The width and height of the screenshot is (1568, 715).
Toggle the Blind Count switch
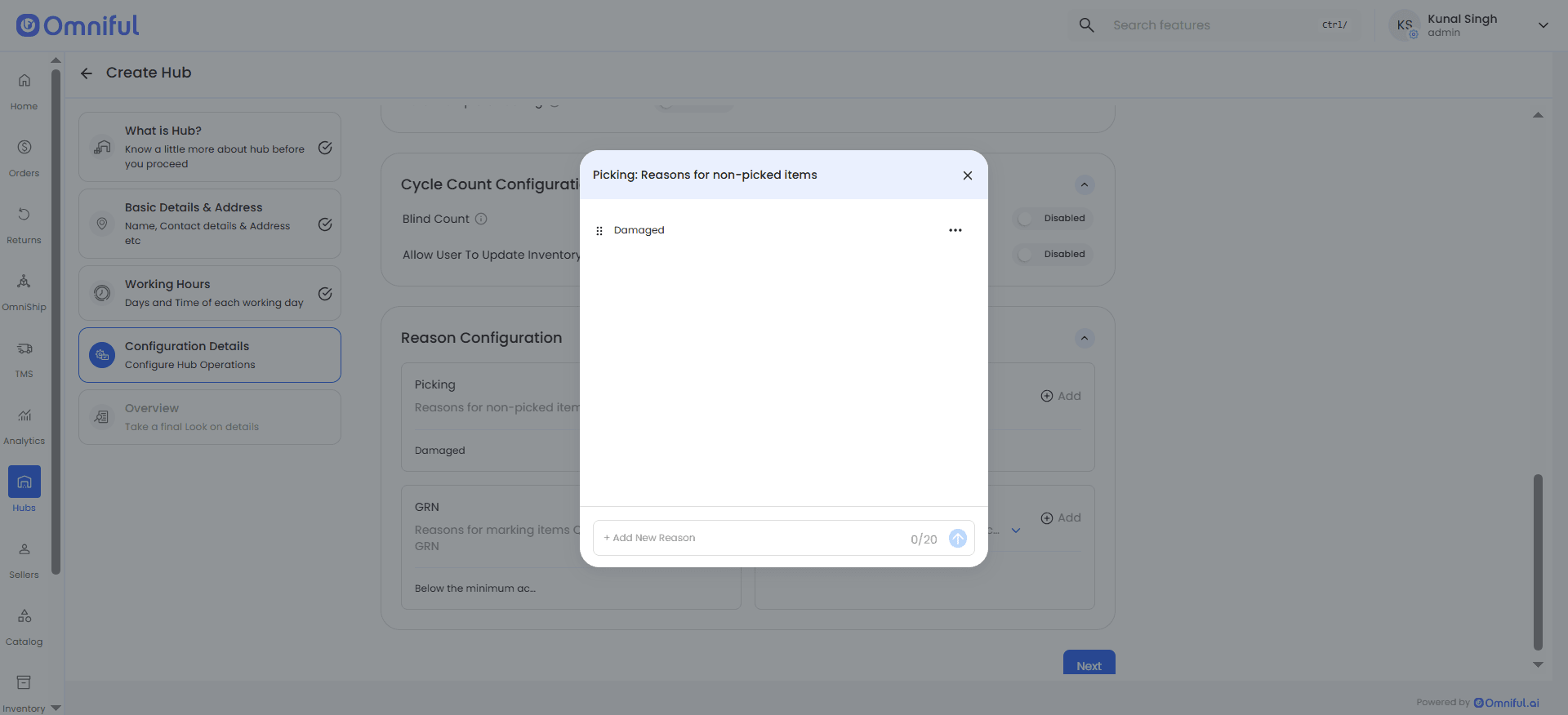[1026, 219]
